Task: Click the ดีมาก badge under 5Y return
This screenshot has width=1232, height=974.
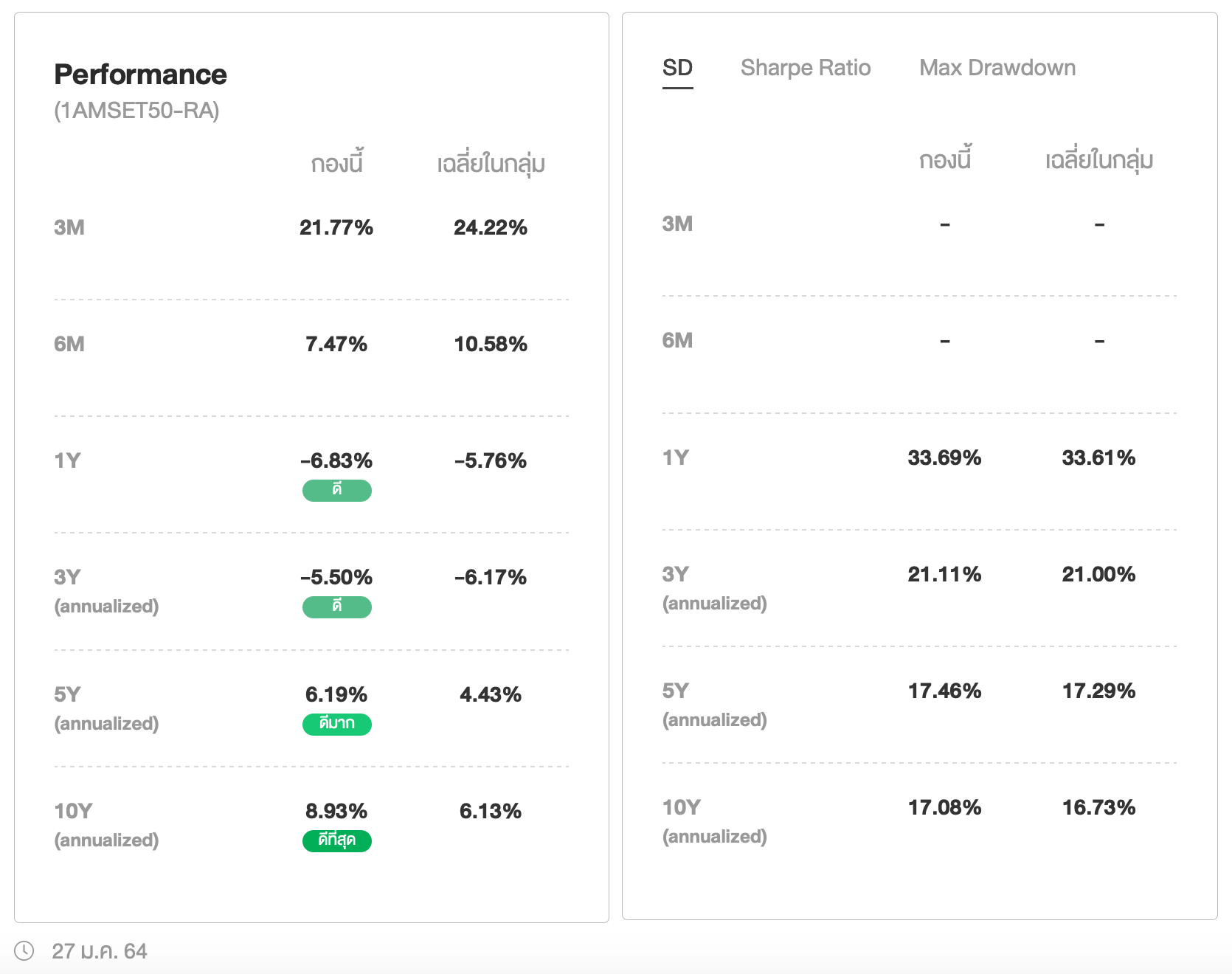Action: click(336, 724)
